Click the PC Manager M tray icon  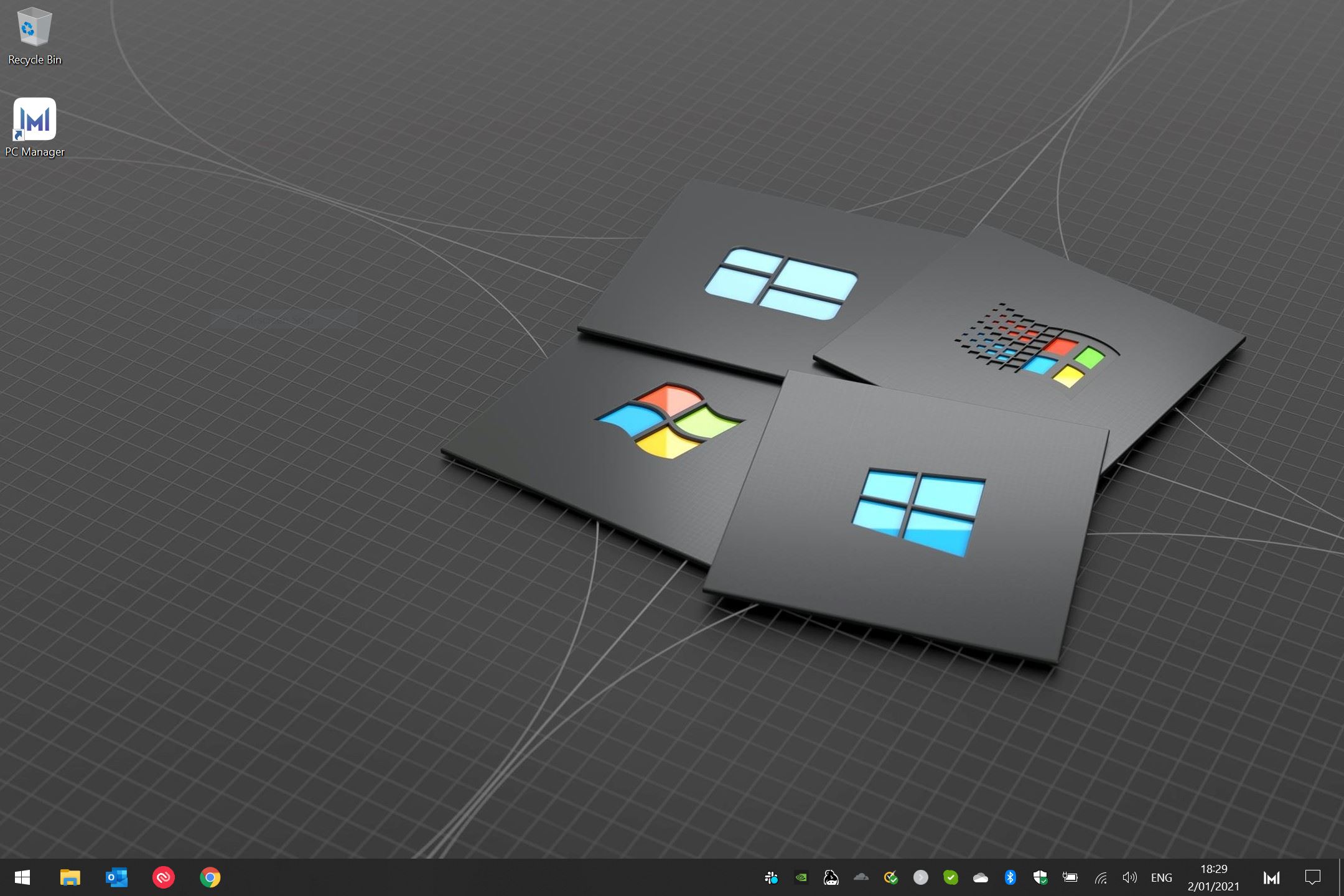[x=1272, y=877]
